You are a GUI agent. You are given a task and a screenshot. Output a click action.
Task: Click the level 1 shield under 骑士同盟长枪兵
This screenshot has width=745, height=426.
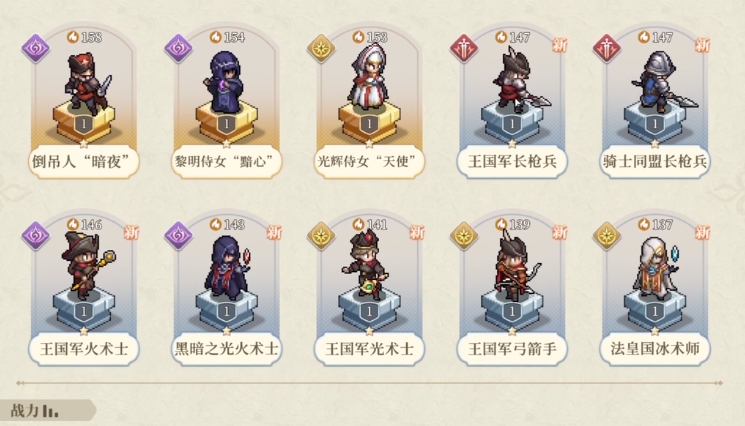coord(655,124)
